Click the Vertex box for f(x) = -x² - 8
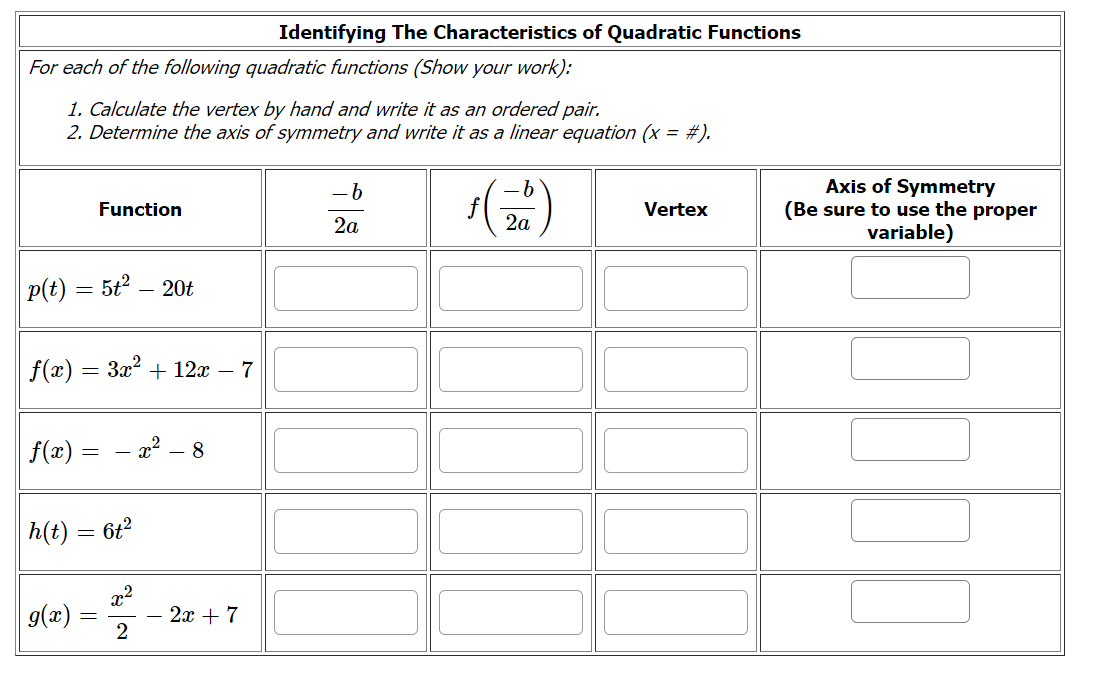Image resolution: width=1113 pixels, height=674 pixels. pyautogui.click(x=675, y=450)
